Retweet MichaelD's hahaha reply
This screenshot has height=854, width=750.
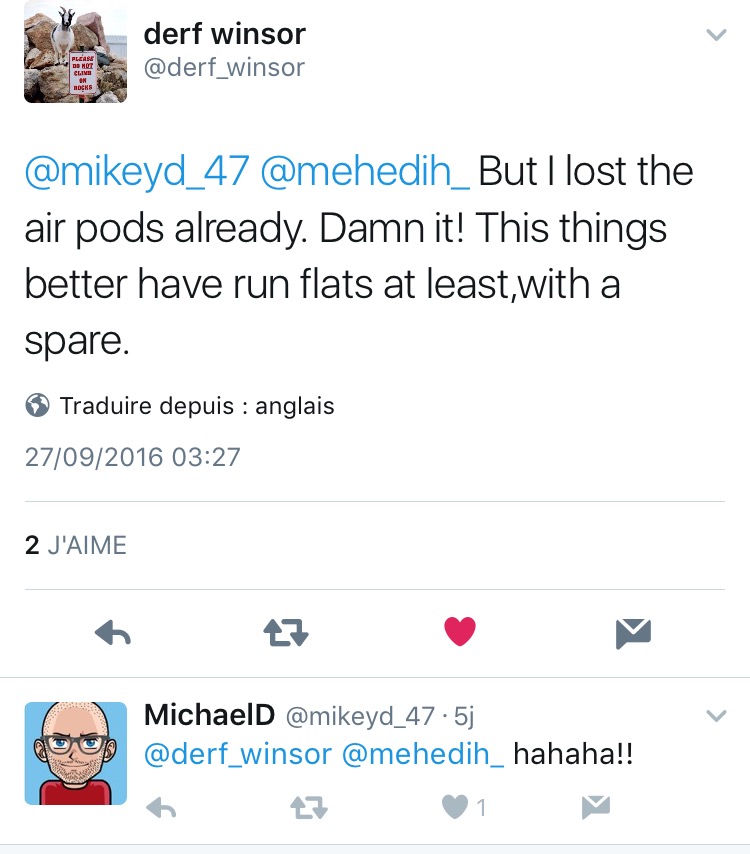pyautogui.click(x=309, y=807)
